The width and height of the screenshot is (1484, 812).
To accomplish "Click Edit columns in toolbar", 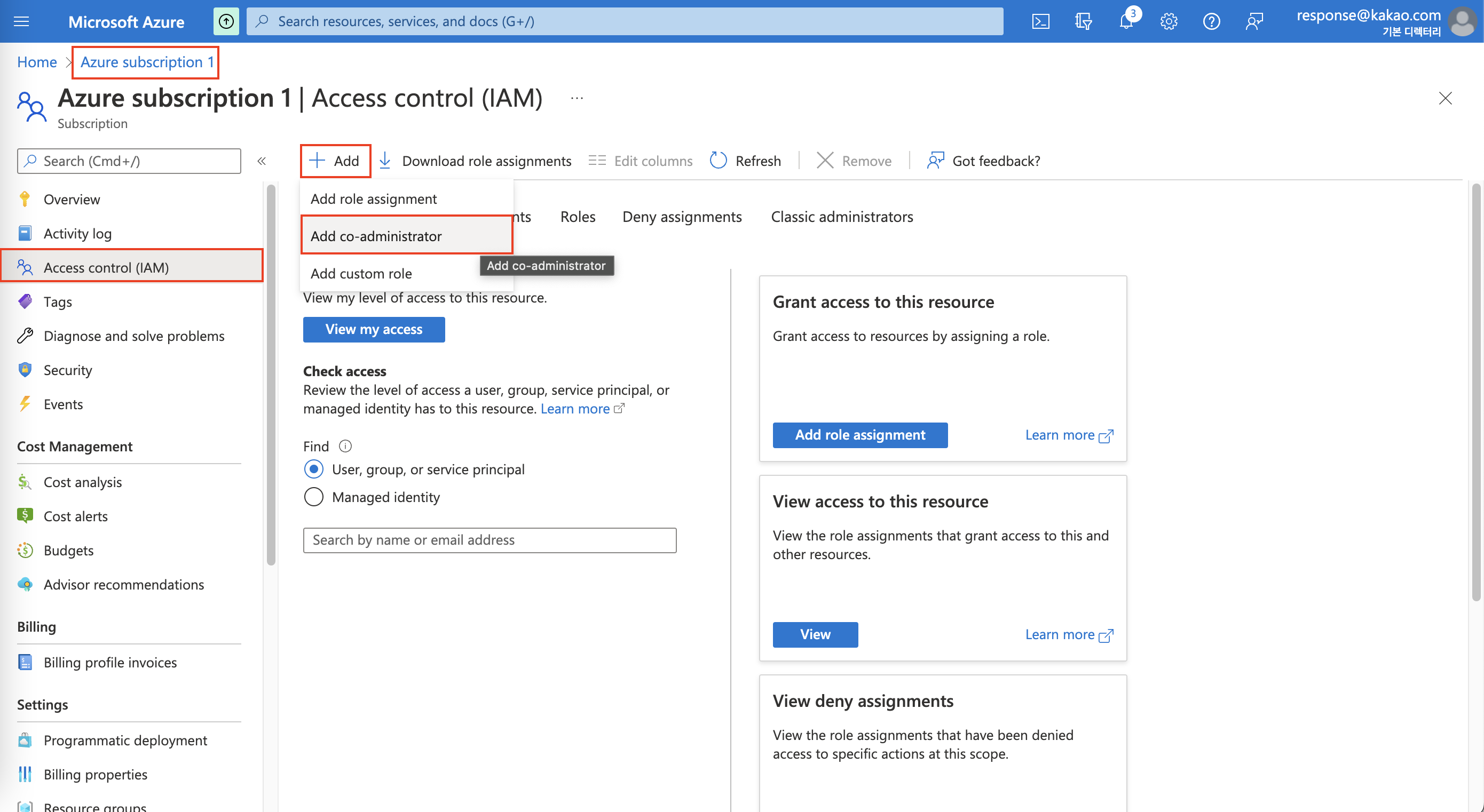I will coord(641,161).
